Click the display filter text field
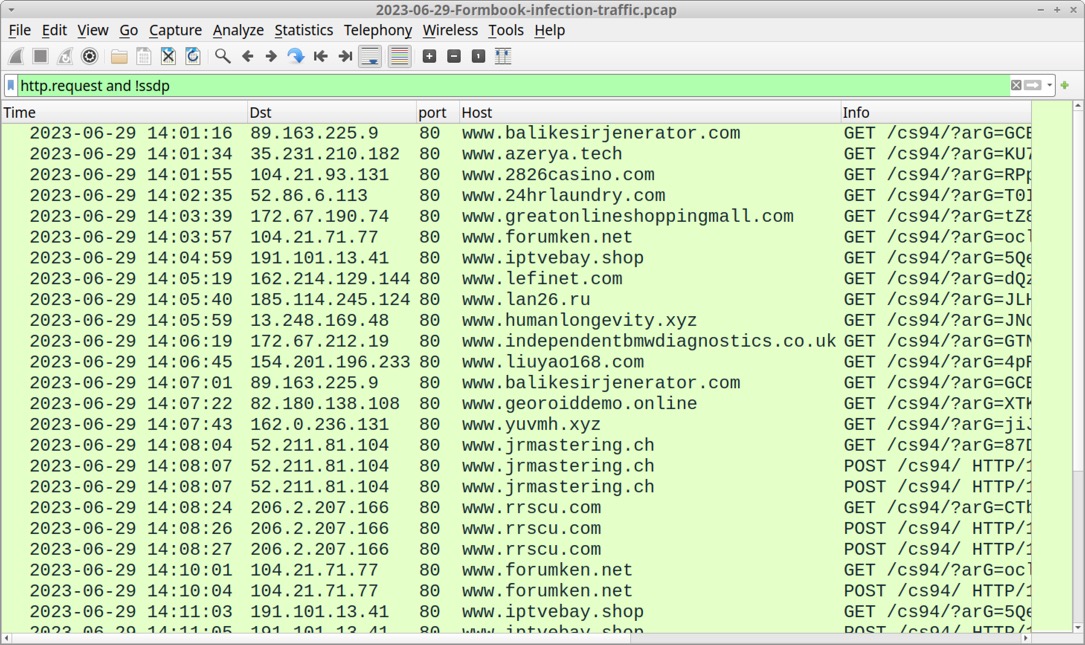1085x645 pixels. tap(512, 85)
